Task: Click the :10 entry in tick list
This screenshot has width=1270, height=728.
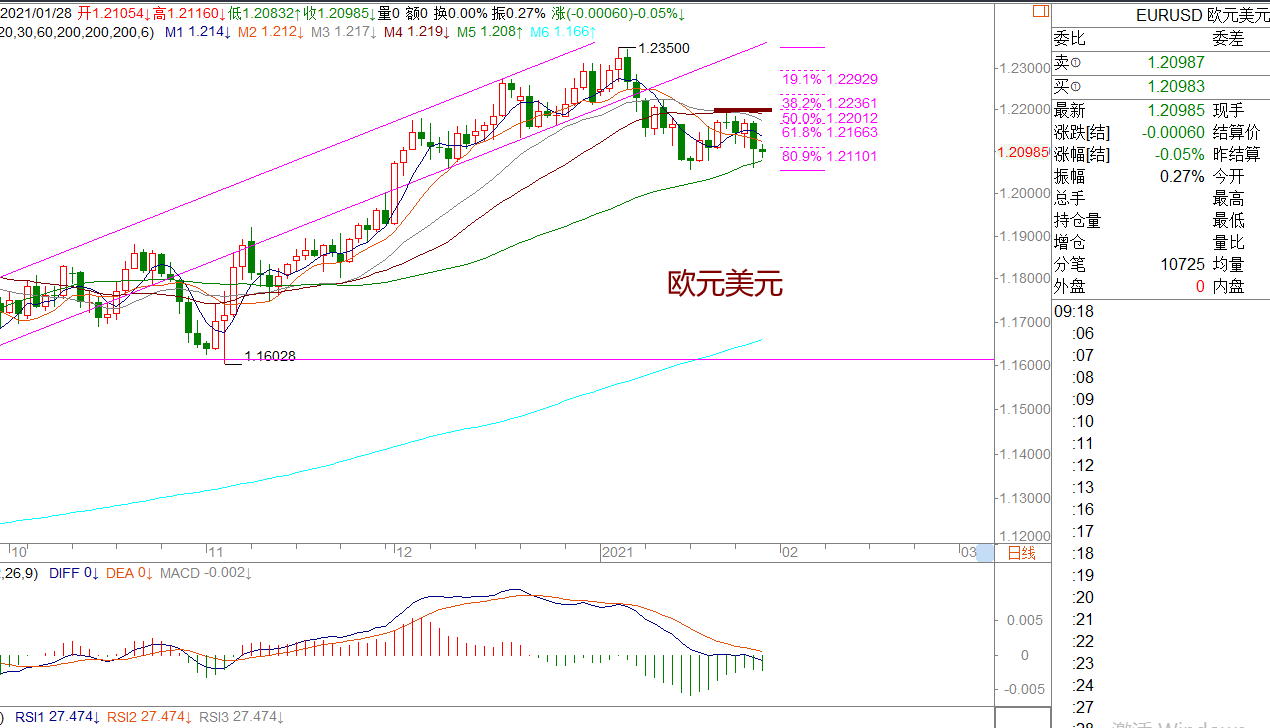Action: (1083, 421)
